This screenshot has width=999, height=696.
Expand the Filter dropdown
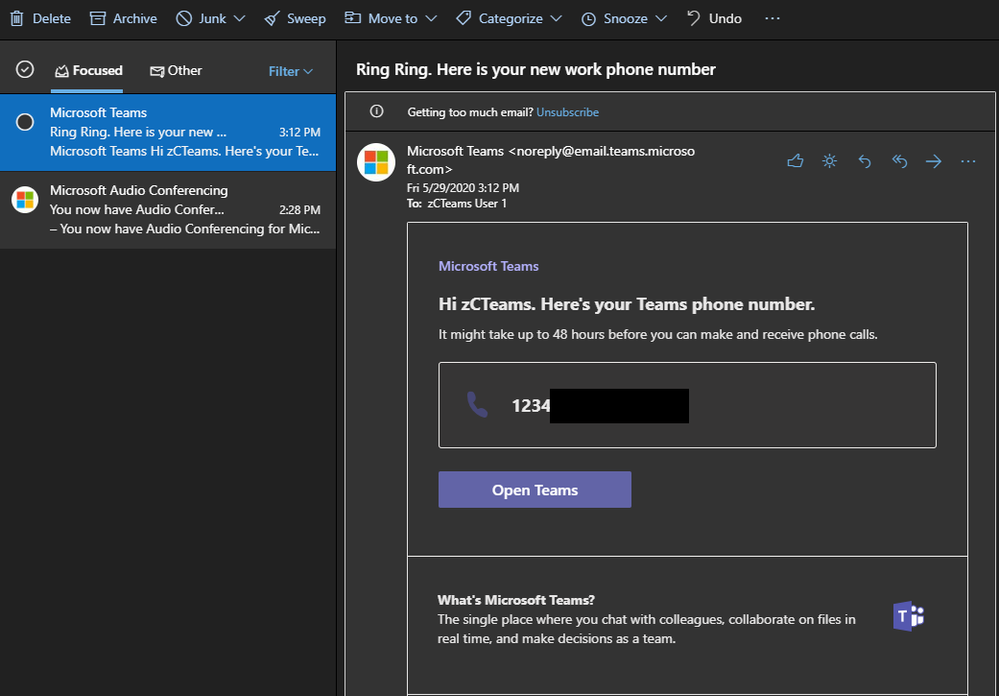point(291,71)
